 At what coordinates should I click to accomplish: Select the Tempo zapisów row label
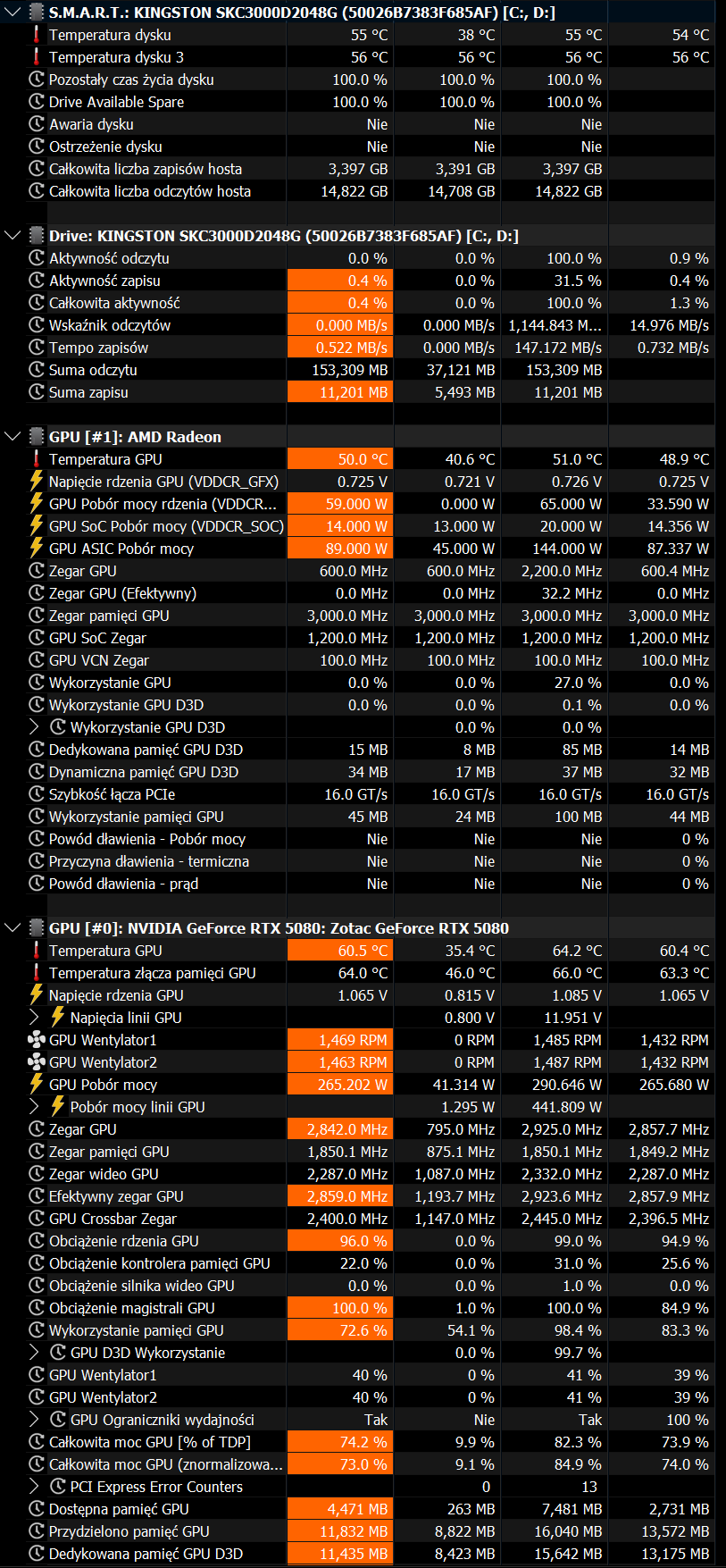pyautogui.click(x=98, y=348)
